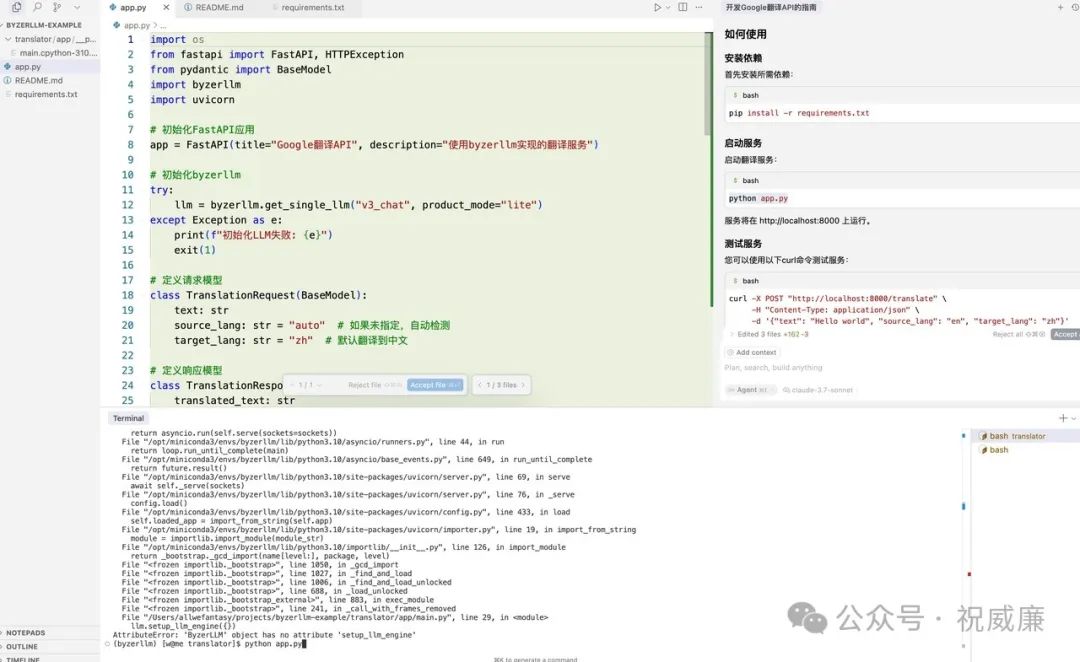Go to next file in '1 / 3 files'

point(523,385)
